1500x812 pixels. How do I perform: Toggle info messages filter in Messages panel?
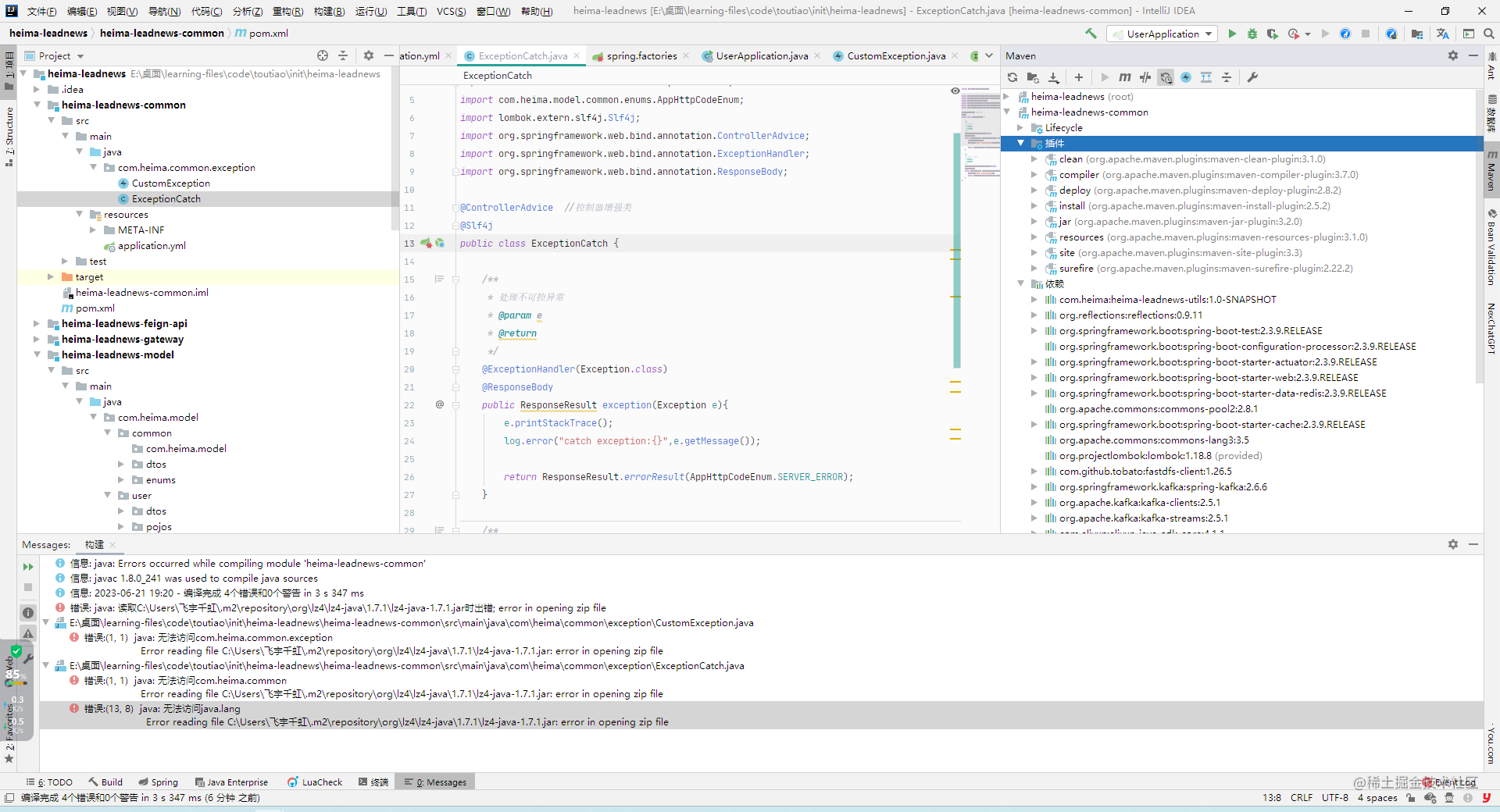pos(28,613)
